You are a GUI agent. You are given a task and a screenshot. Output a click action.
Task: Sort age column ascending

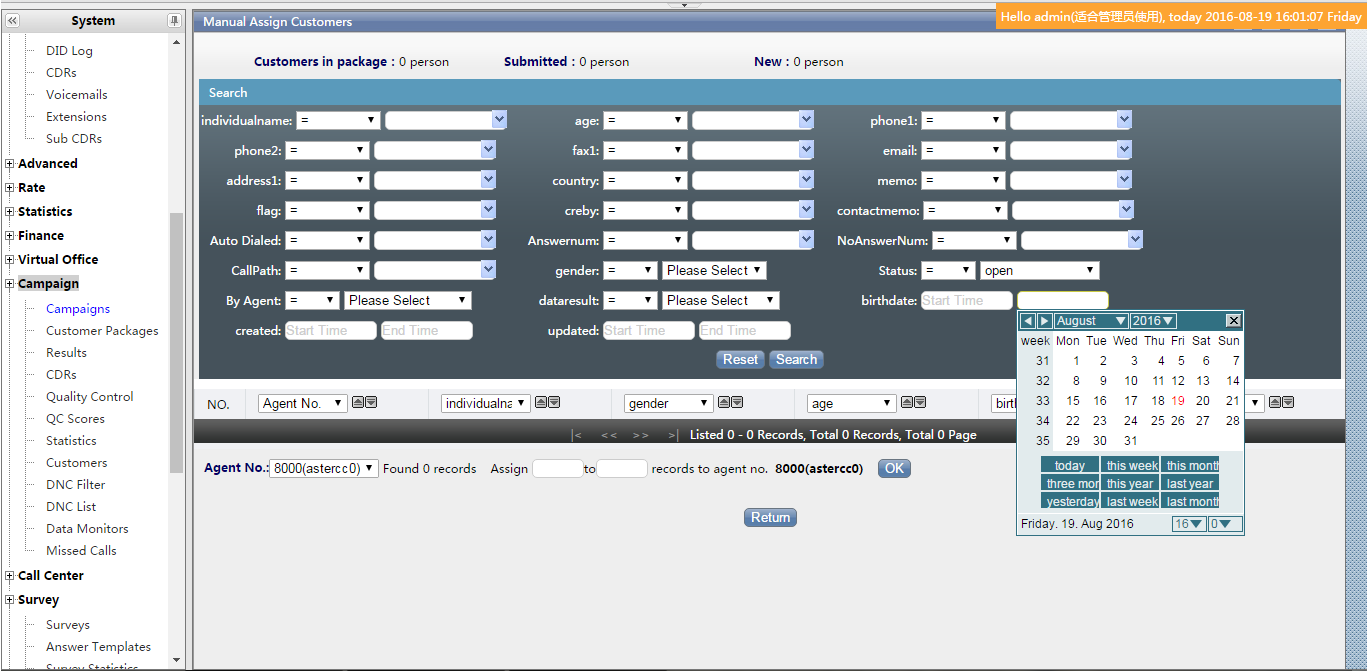(907, 403)
